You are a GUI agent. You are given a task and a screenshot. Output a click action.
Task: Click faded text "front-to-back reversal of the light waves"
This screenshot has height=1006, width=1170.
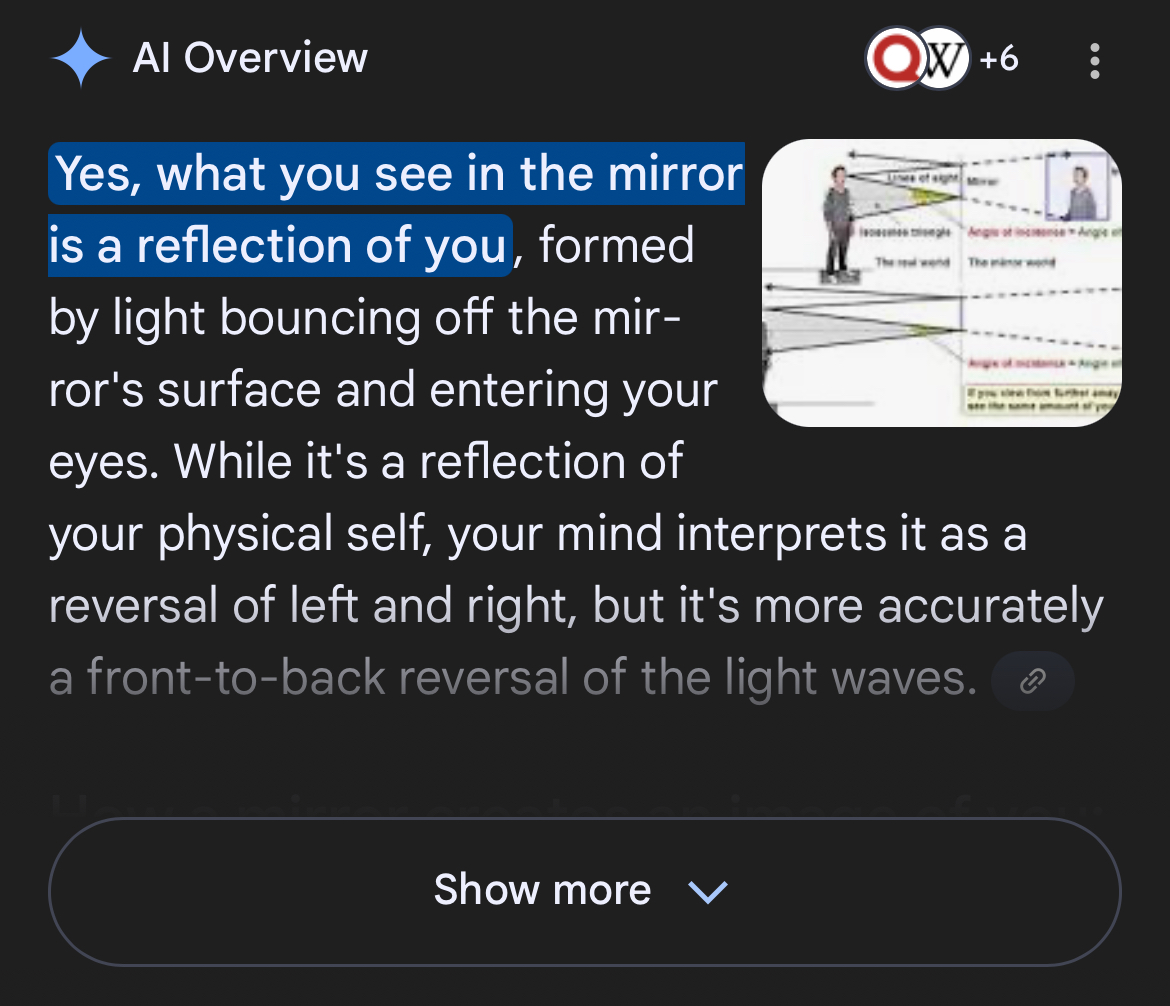(530, 678)
